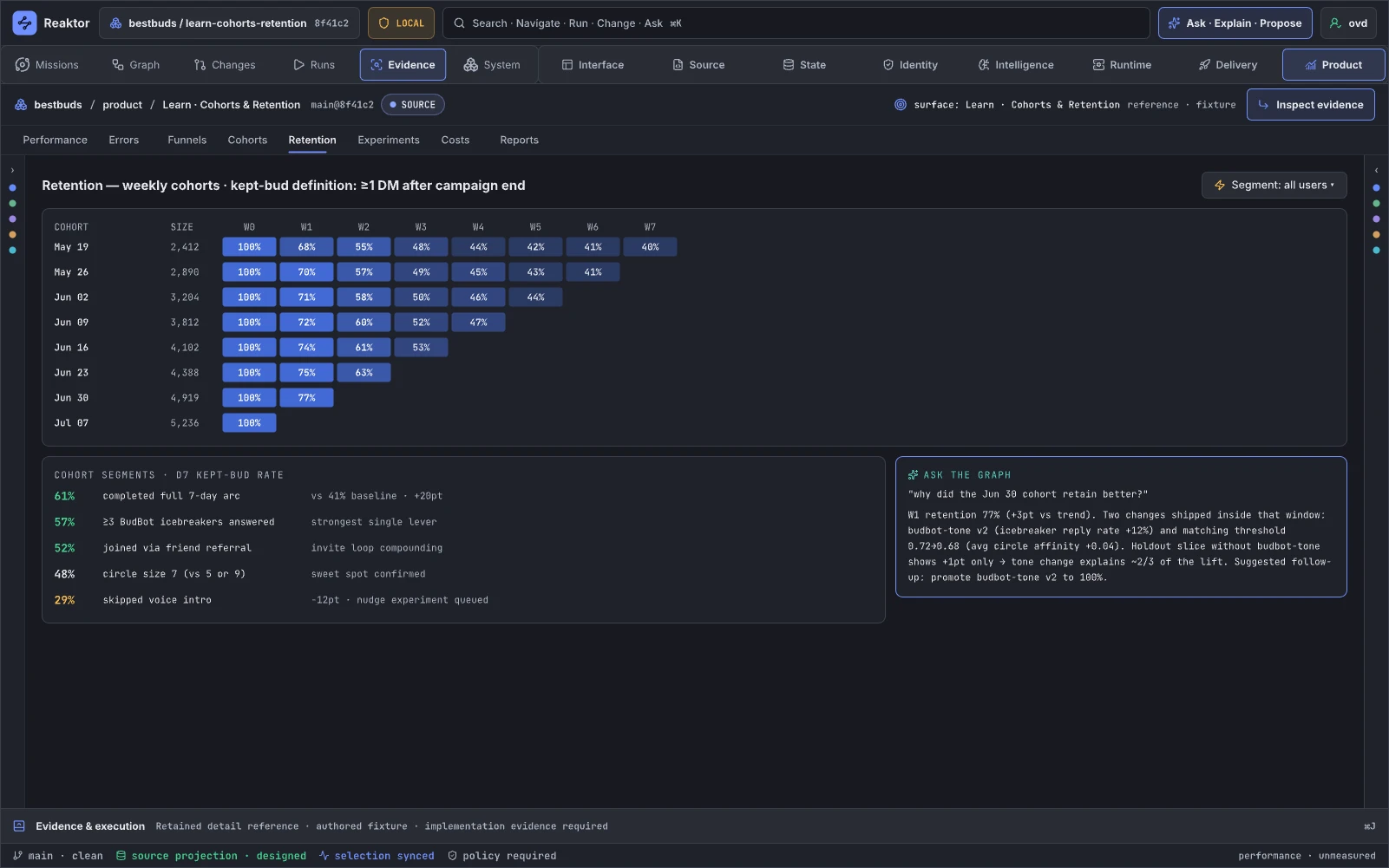Click the 40% cell under W7

[x=650, y=247]
